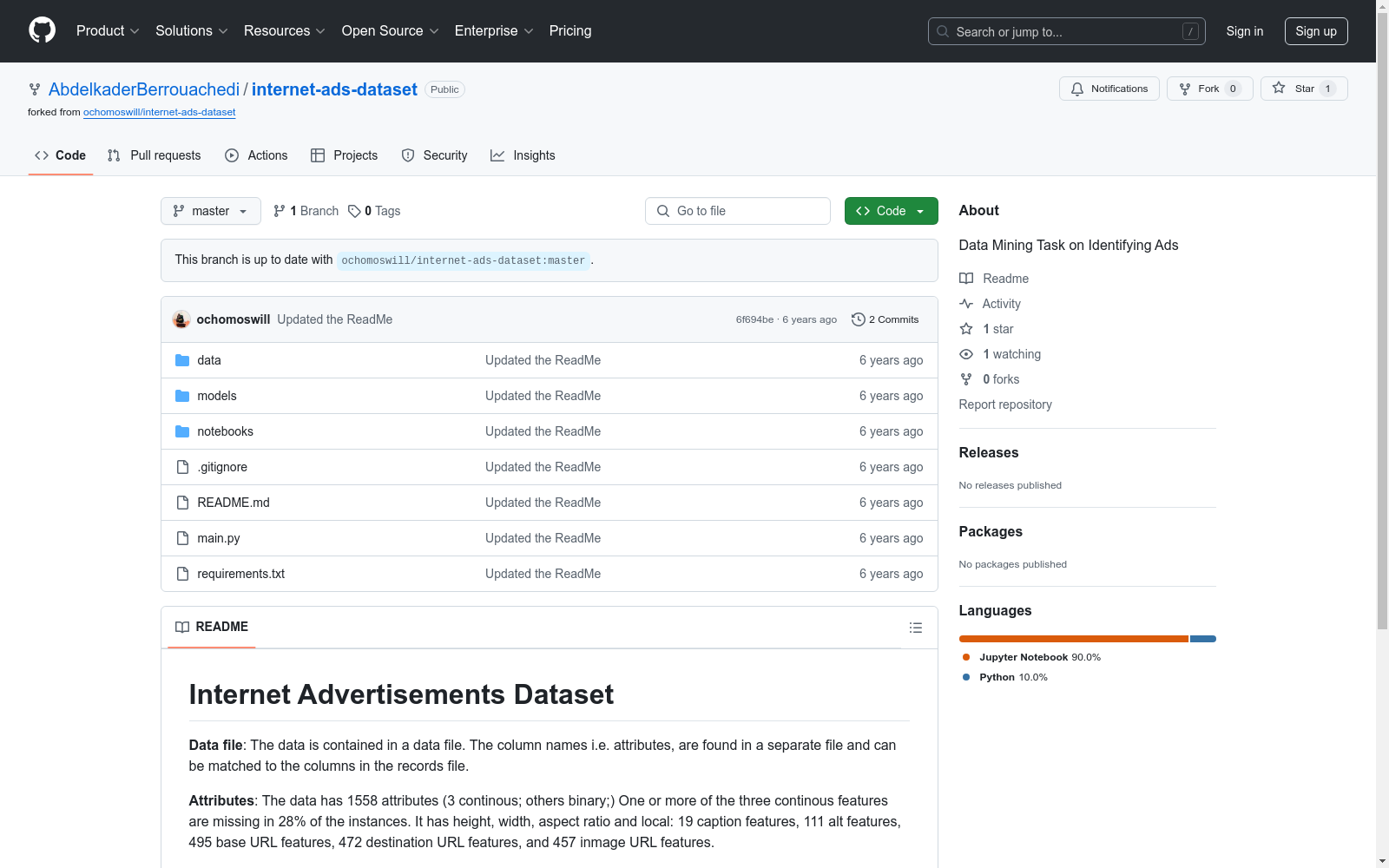Image resolution: width=1389 pixels, height=868 pixels.
Task: Click the commit history clock icon
Action: coord(859,319)
